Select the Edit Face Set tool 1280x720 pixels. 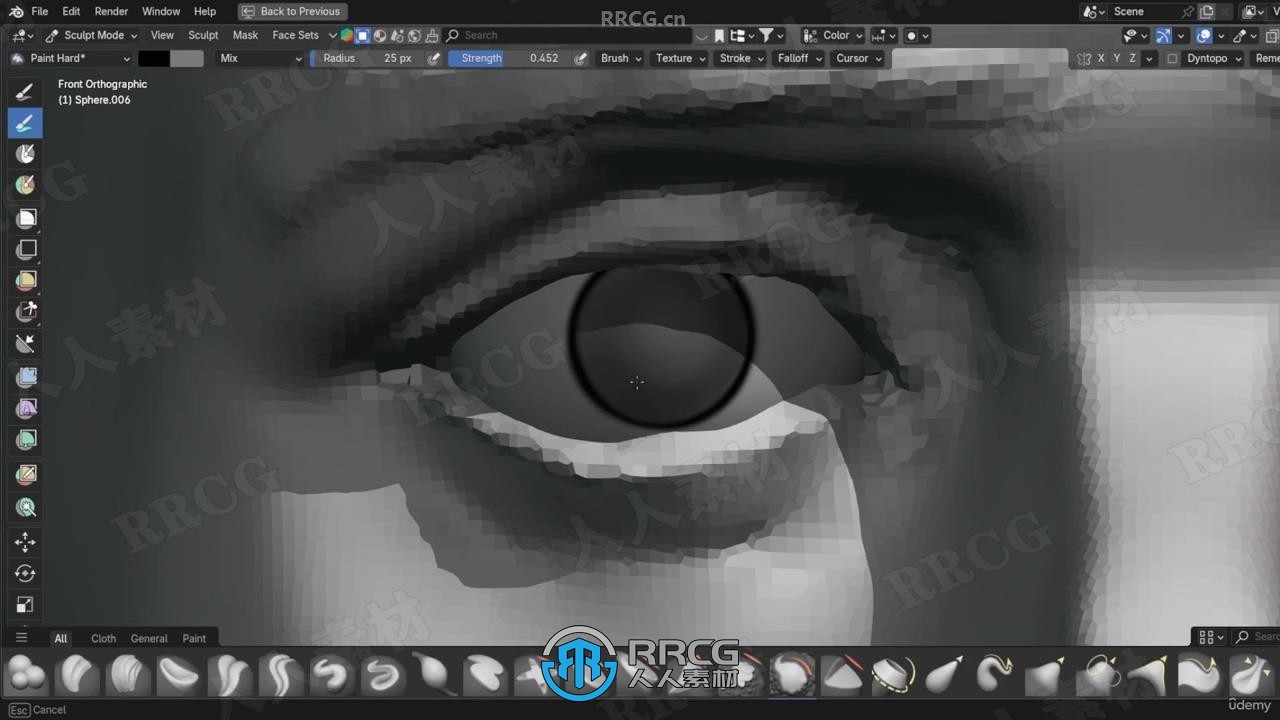tap(25, 474)
